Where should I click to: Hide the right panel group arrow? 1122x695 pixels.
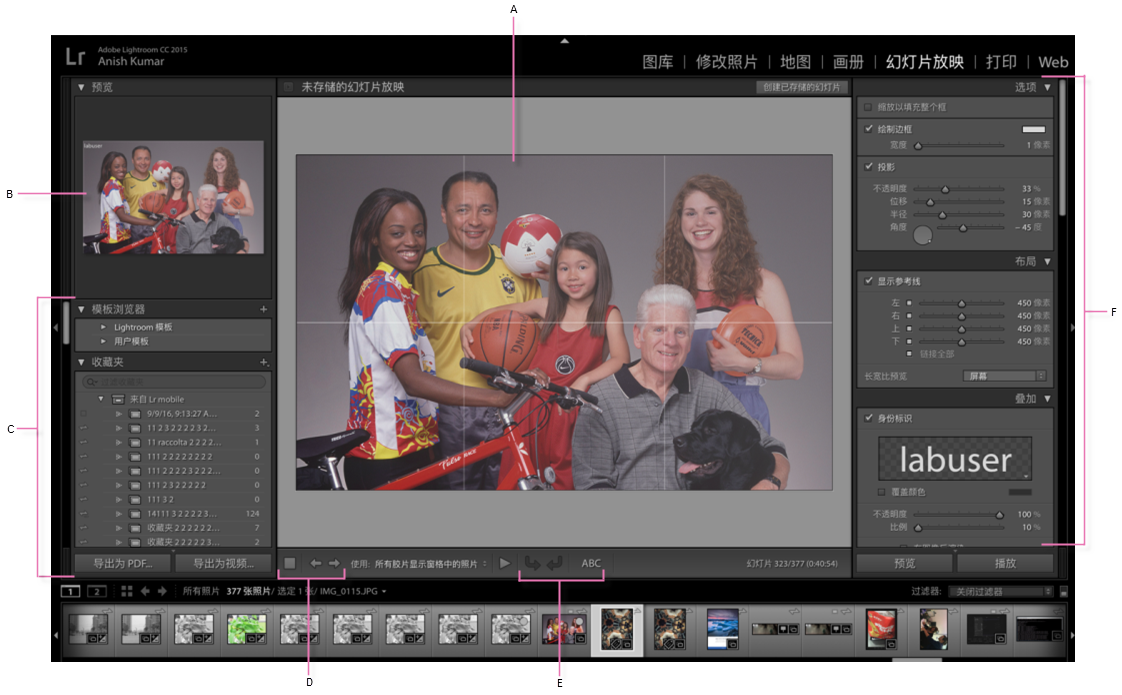1072,328
